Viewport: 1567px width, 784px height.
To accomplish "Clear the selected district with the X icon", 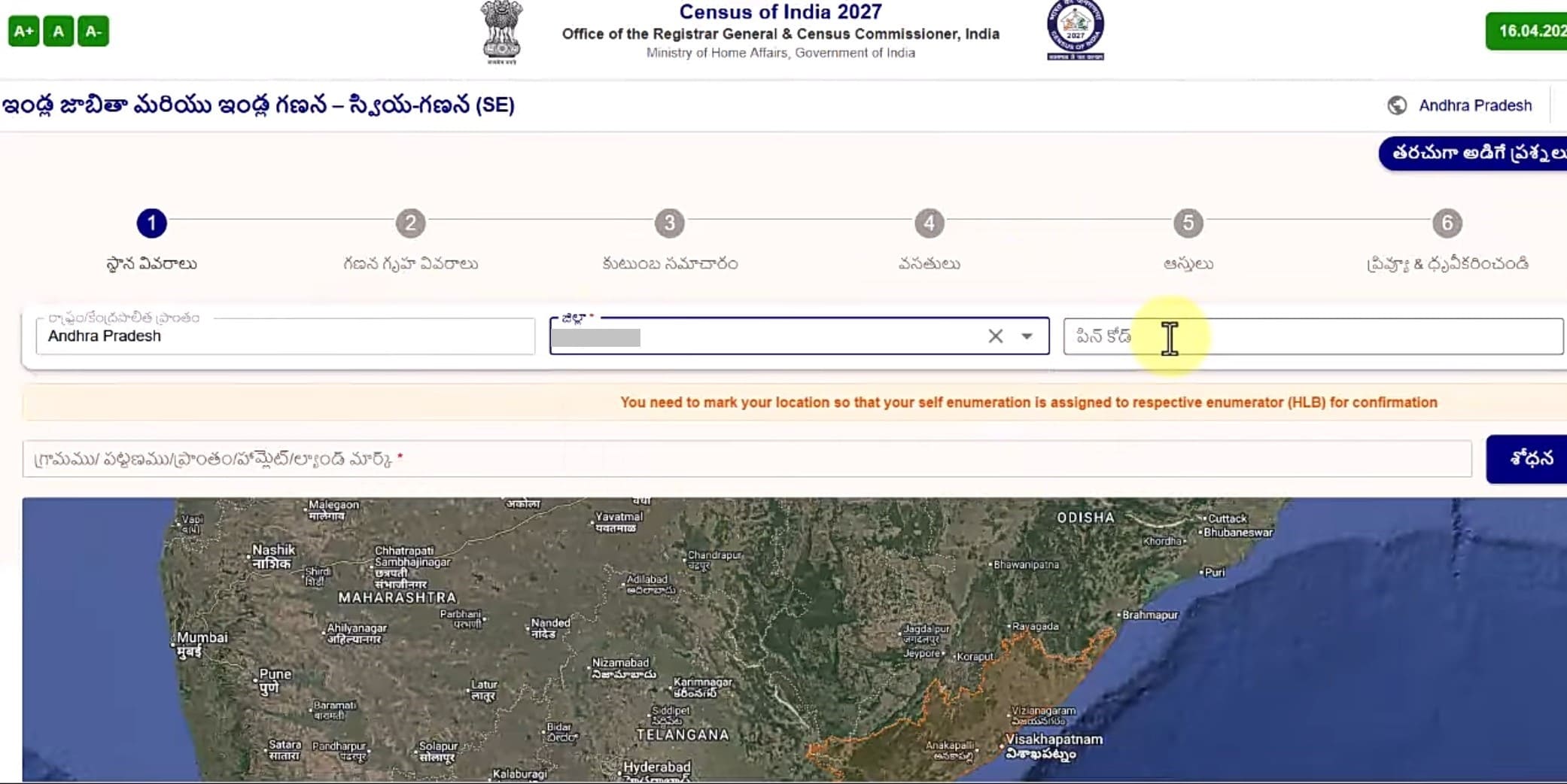I will (x=996, y=336).
